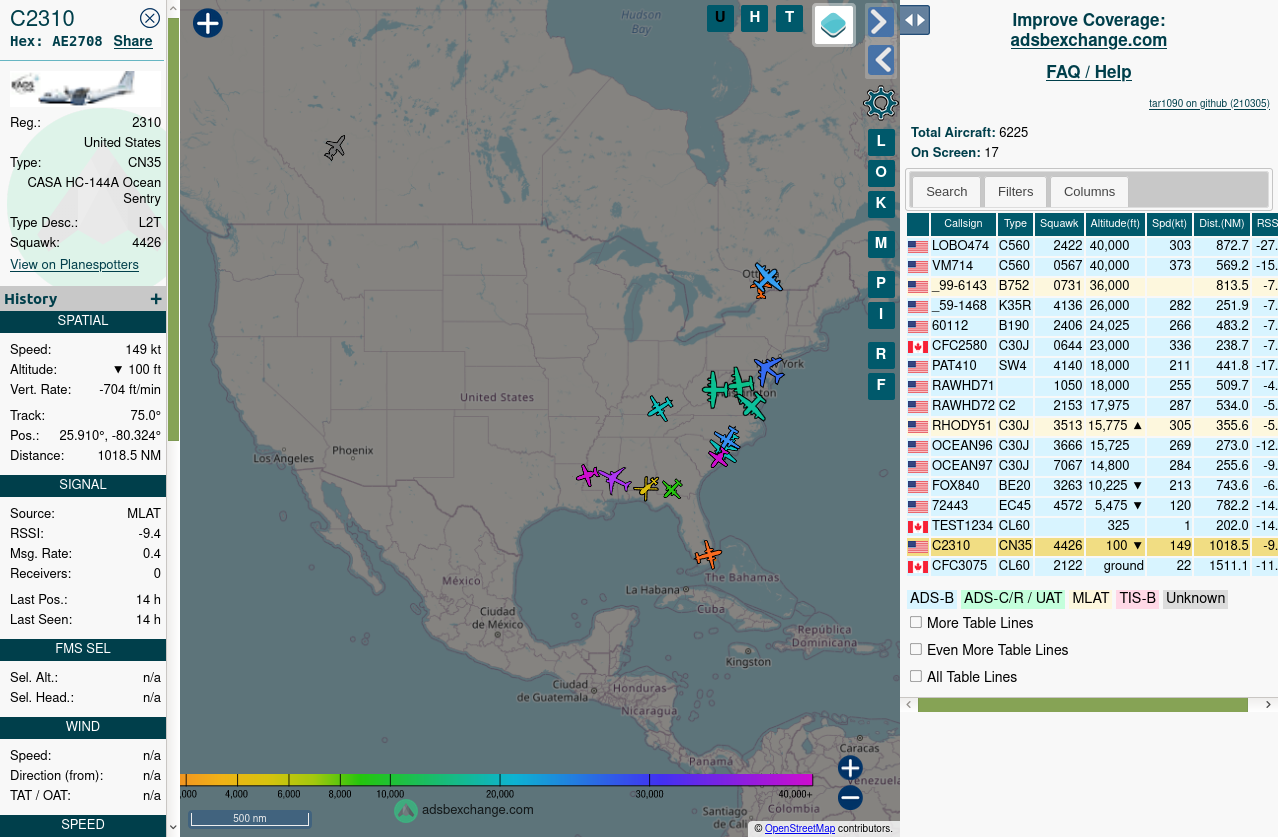Image resolution: width=1278 pixels, height=837 pixels.
Task: Select the yellow aircraft on Gulf coast
Action: [647, 487]
